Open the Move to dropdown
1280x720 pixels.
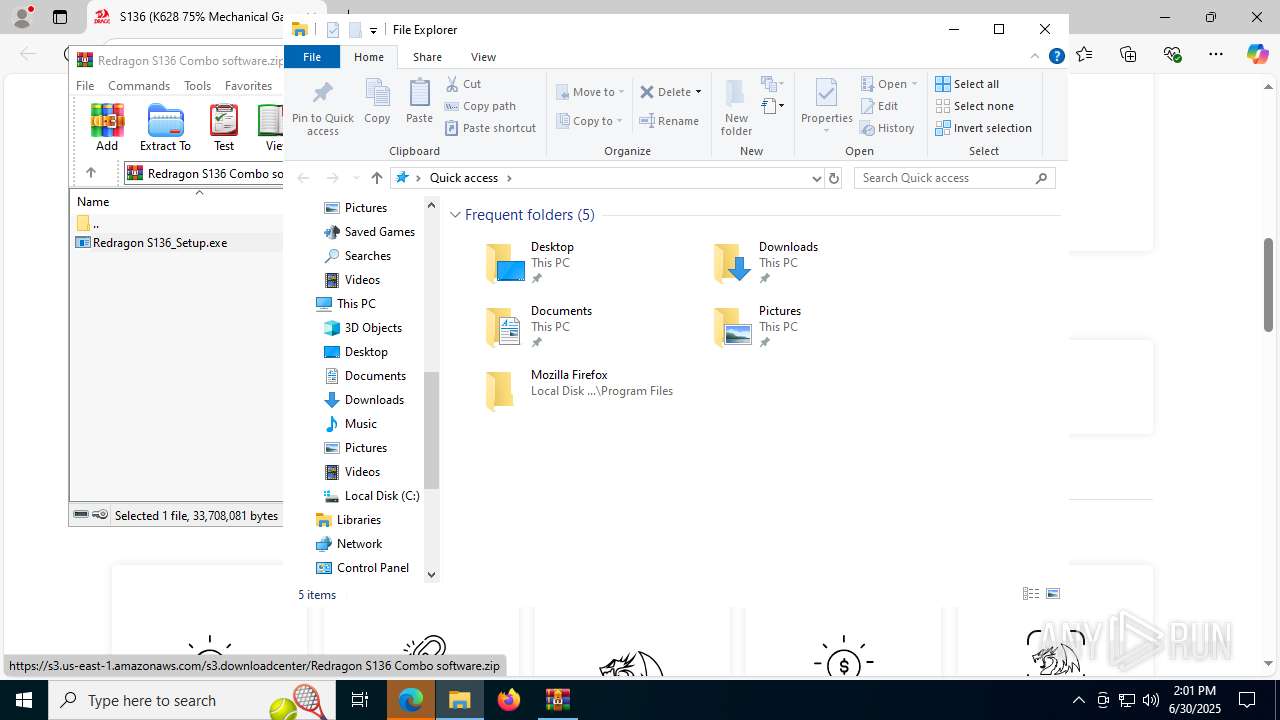point(590,92)
